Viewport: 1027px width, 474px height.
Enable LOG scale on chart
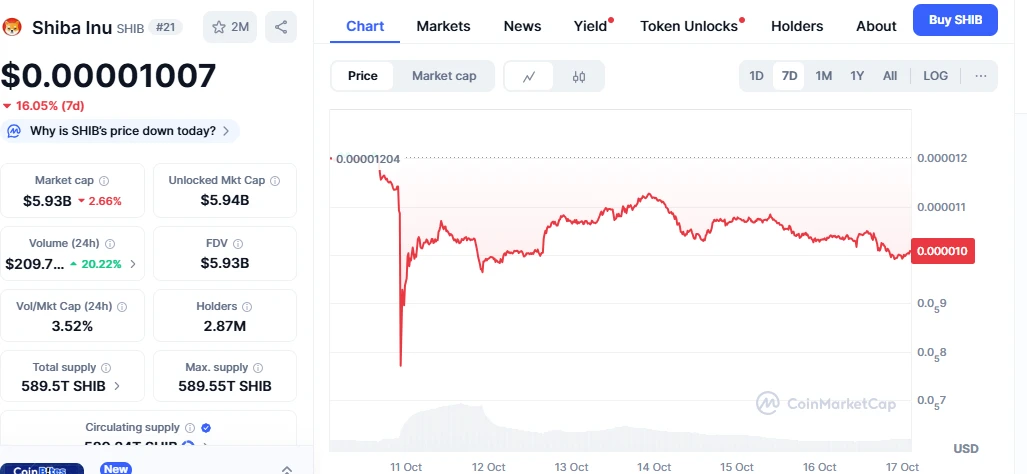click(x=935, y=76)
